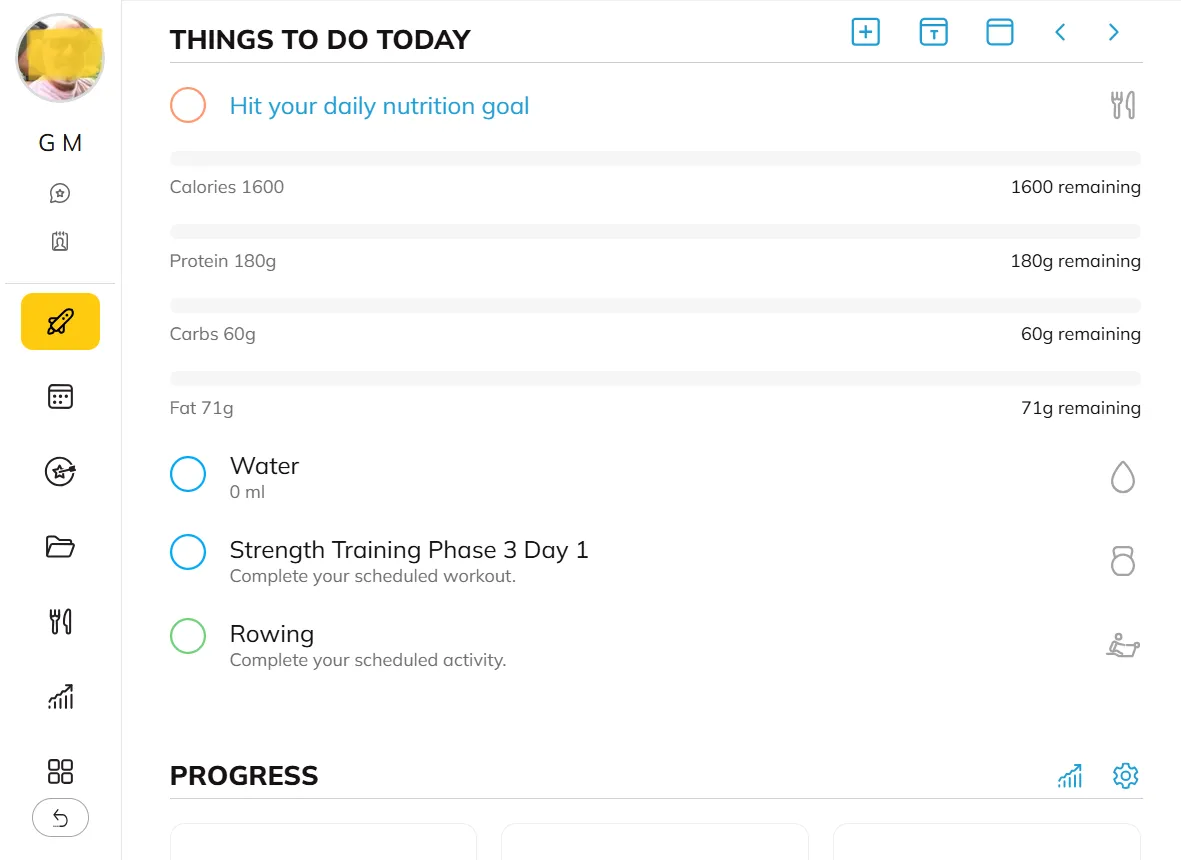Mark the Rowing activity complete
Screen dimensions: 1181x860
point(188,636)
